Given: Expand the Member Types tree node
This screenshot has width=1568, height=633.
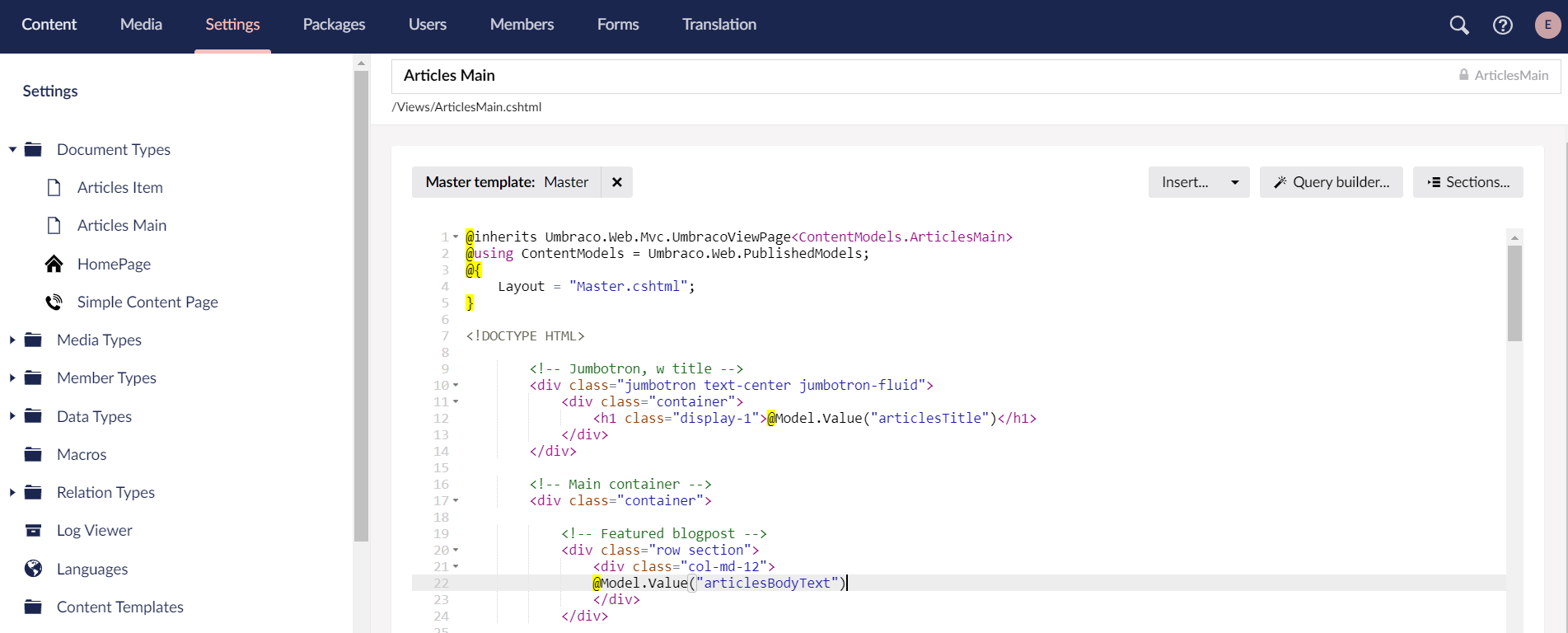Looking at the screenshot, I should click(12, 377).
